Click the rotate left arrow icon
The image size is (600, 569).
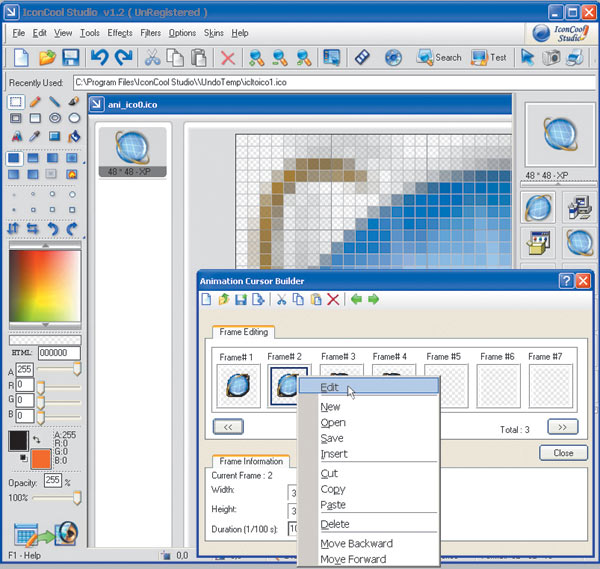coord(53,228)
